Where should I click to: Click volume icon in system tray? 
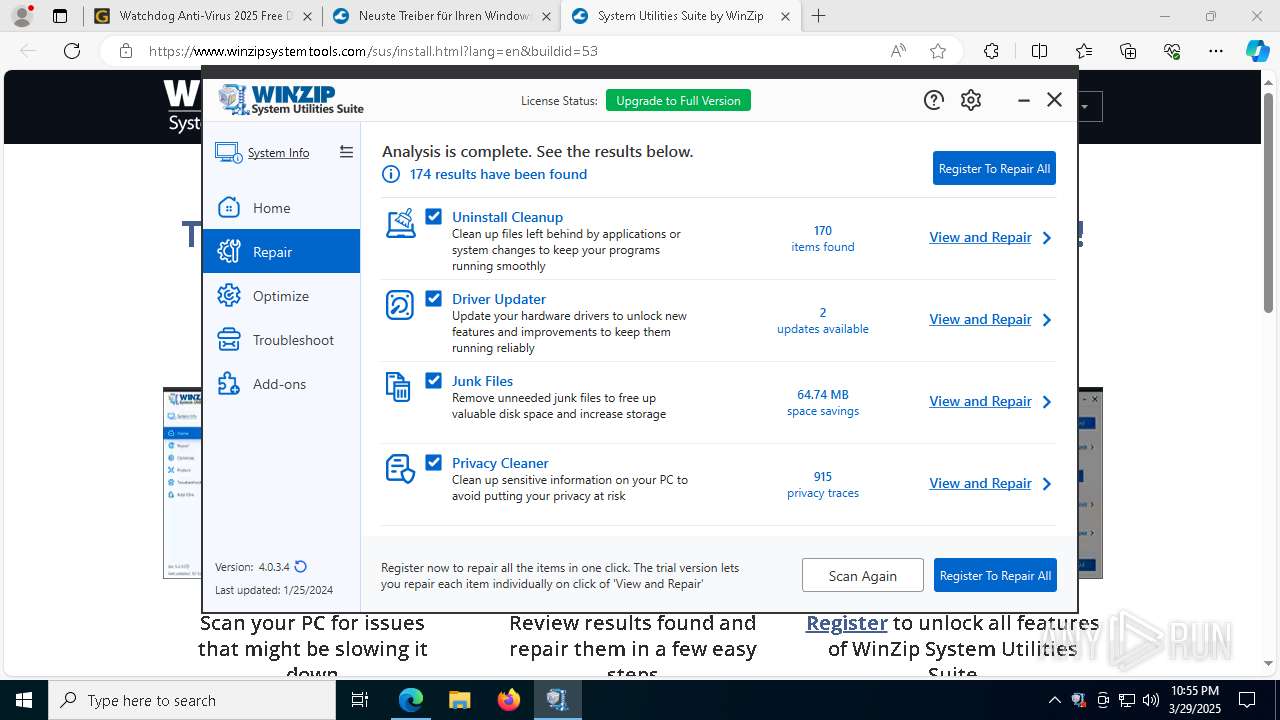point(1150,700)
